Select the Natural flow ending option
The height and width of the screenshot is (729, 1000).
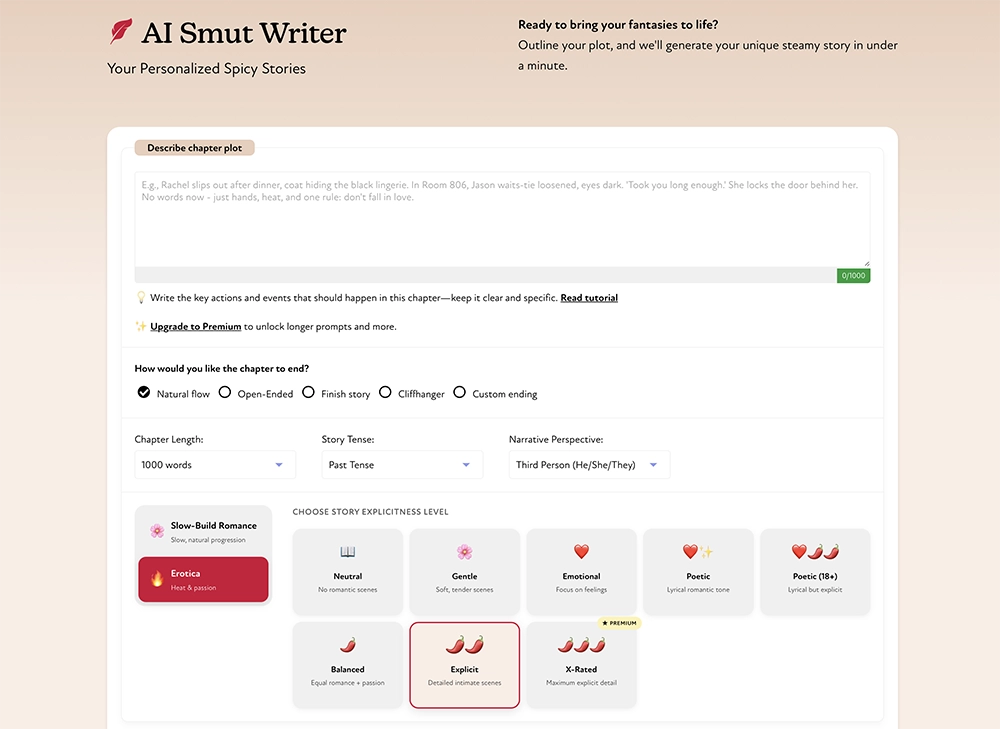144,393
